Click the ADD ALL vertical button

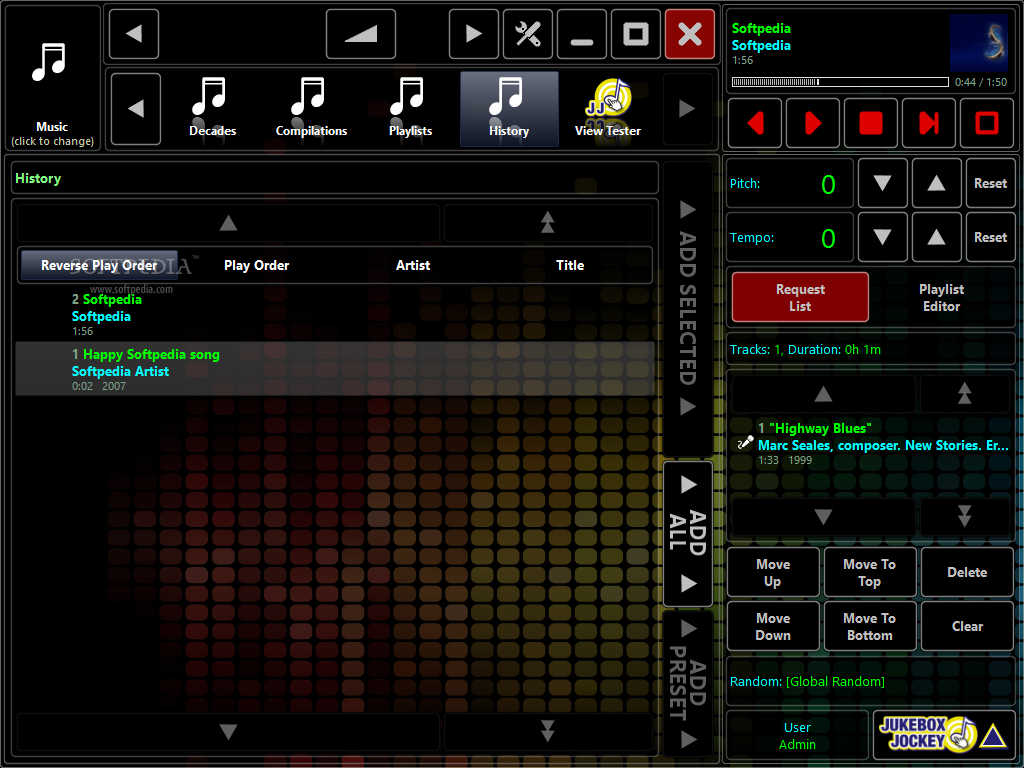(x=688, y=534)
